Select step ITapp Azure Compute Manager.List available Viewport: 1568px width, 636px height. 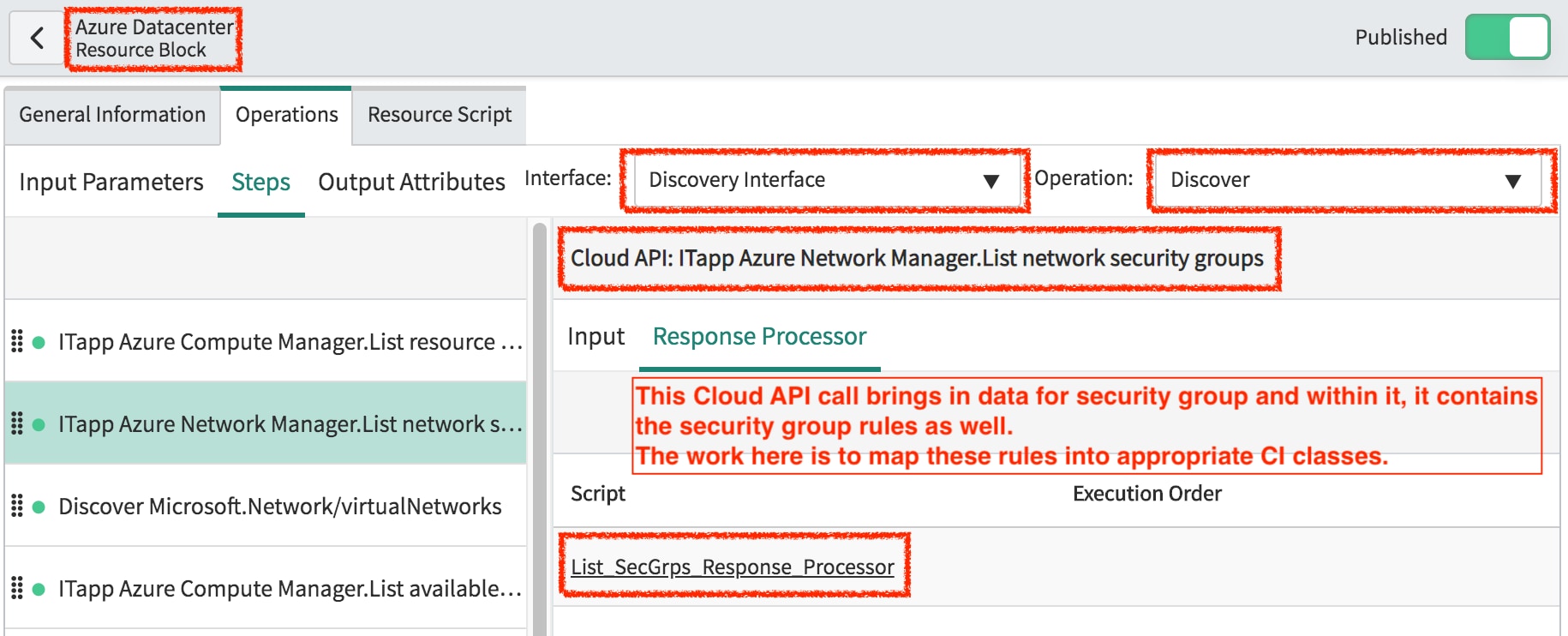[266, 588]
